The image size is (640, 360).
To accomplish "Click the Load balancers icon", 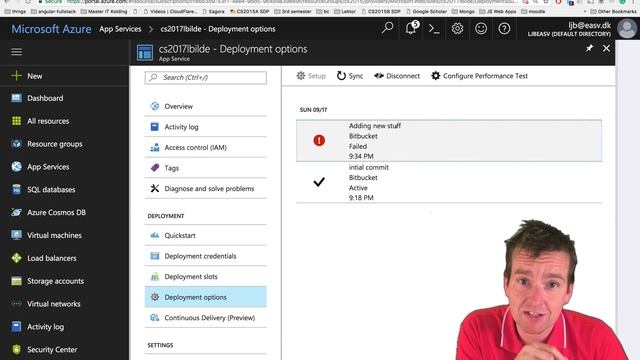I will click(x=16, y=258).
